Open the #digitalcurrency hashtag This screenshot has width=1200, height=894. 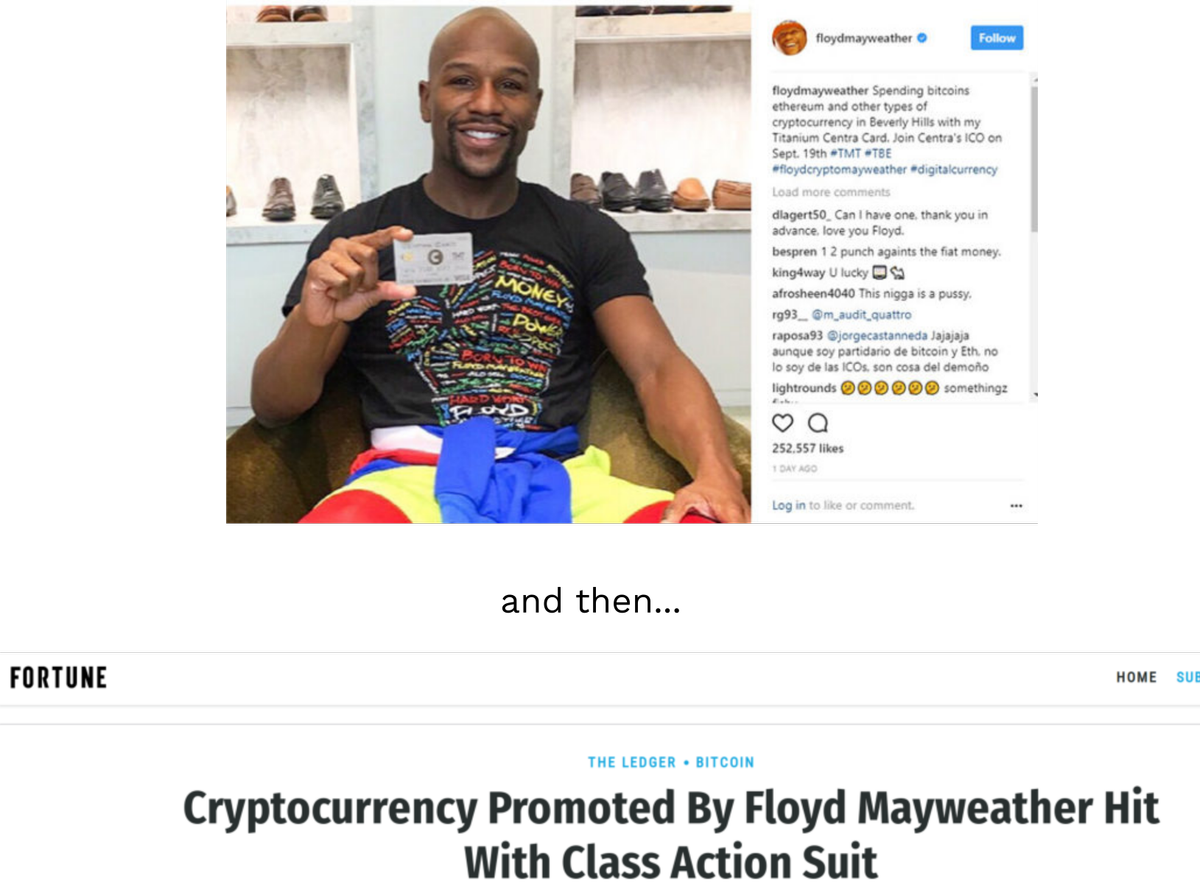tap(953, 170)
